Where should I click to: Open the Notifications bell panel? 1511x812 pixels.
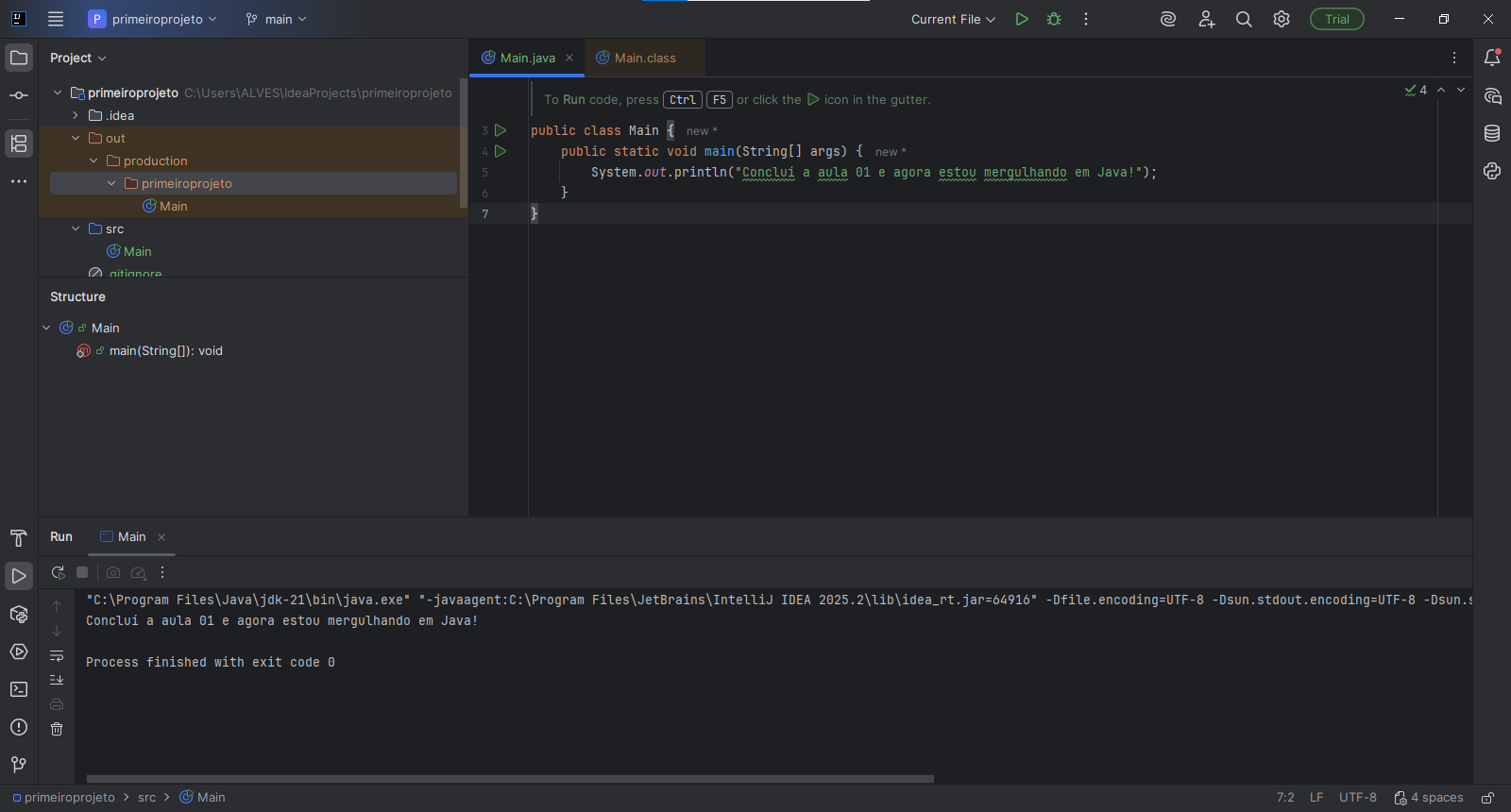coord(1492,58)
